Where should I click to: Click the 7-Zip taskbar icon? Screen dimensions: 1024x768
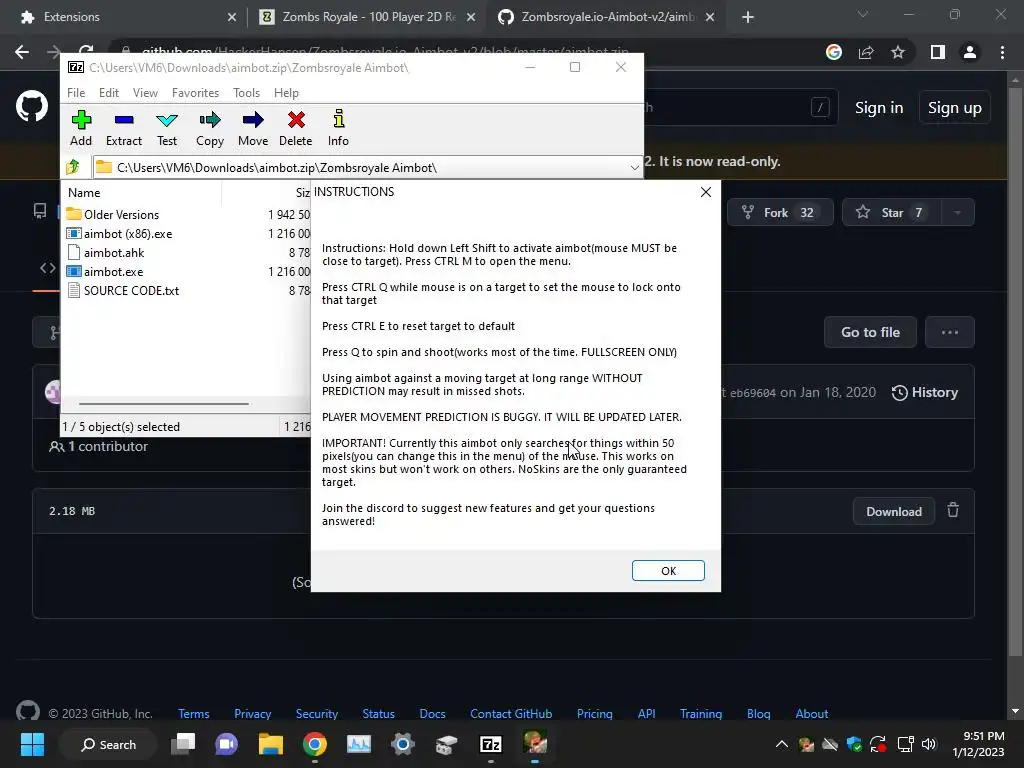(490, 744)
